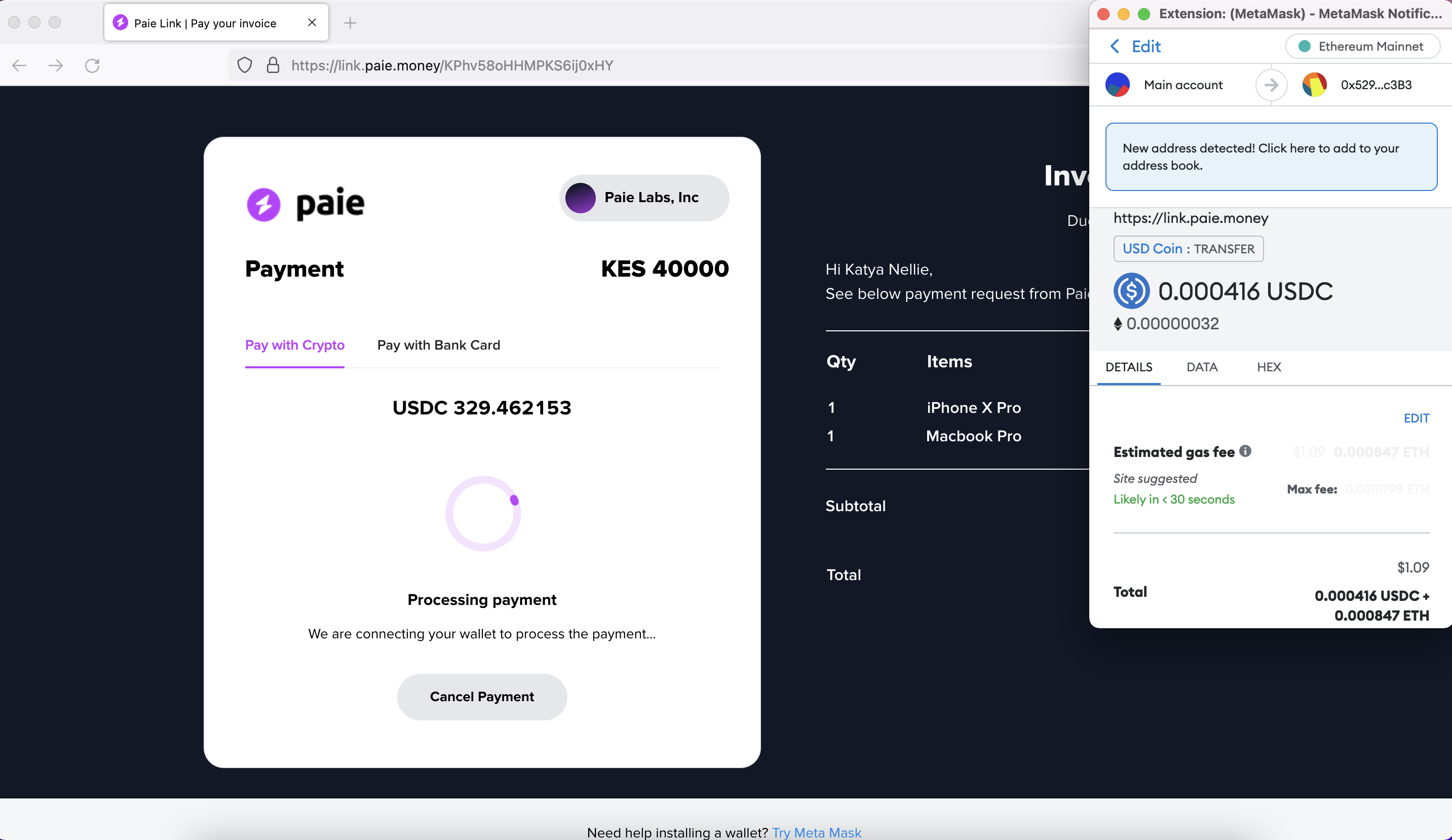
Task: Click the 0.000416 USDC amount
Action: coord(1245,291)
